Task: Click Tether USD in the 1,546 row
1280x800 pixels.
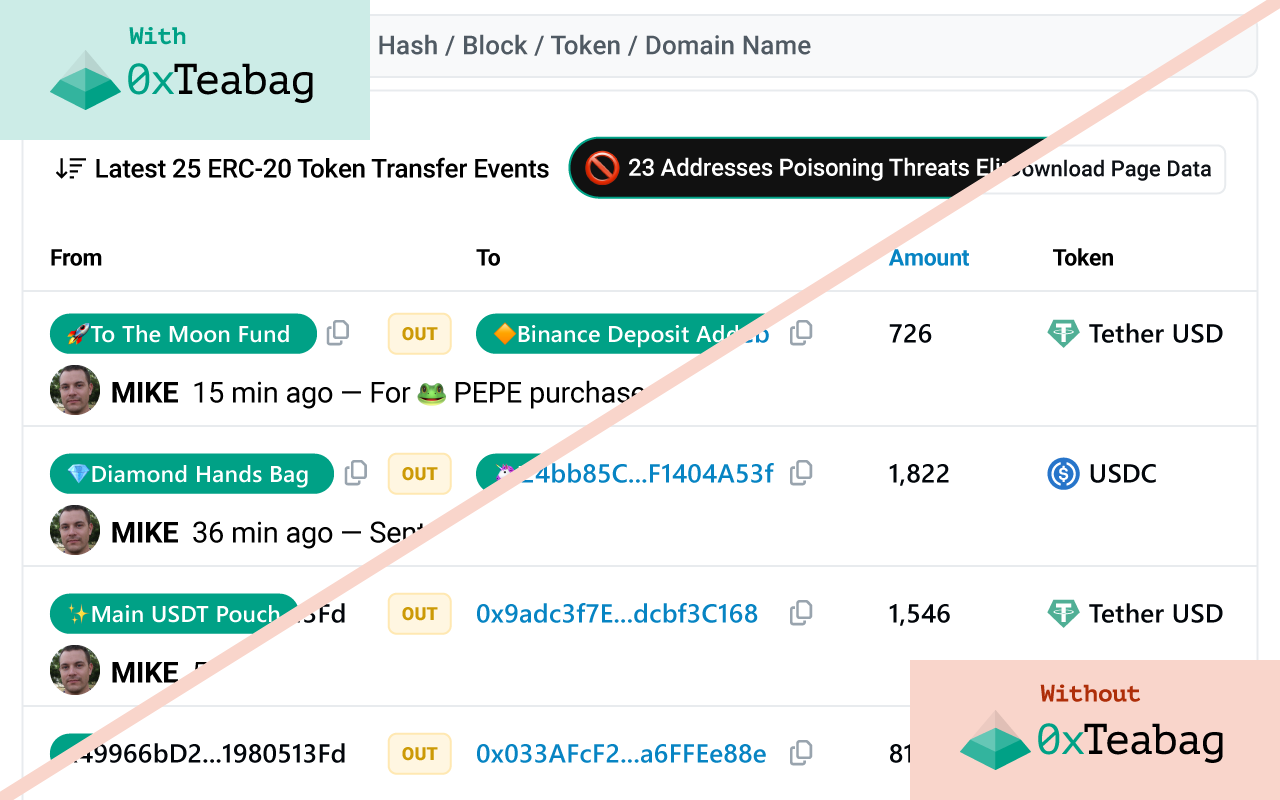Action: (x=1156, y=613)
